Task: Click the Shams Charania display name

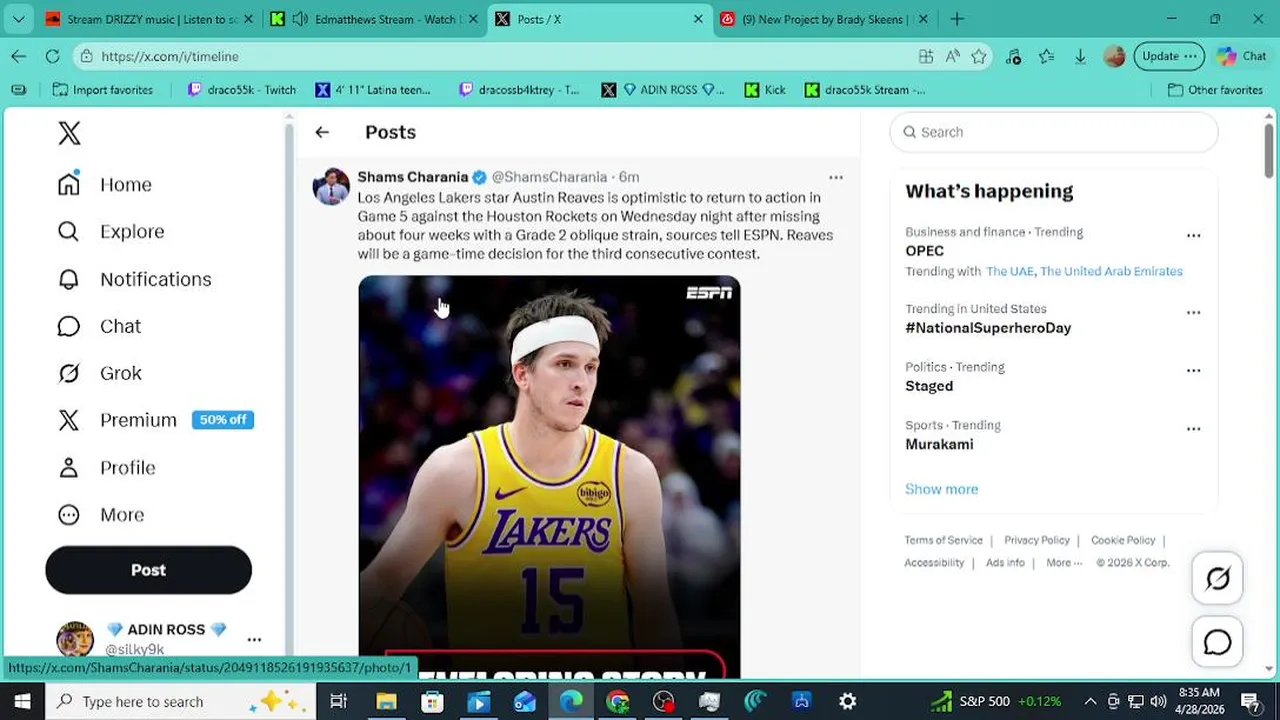Action: pyautogui.click(x=413, y=177)
